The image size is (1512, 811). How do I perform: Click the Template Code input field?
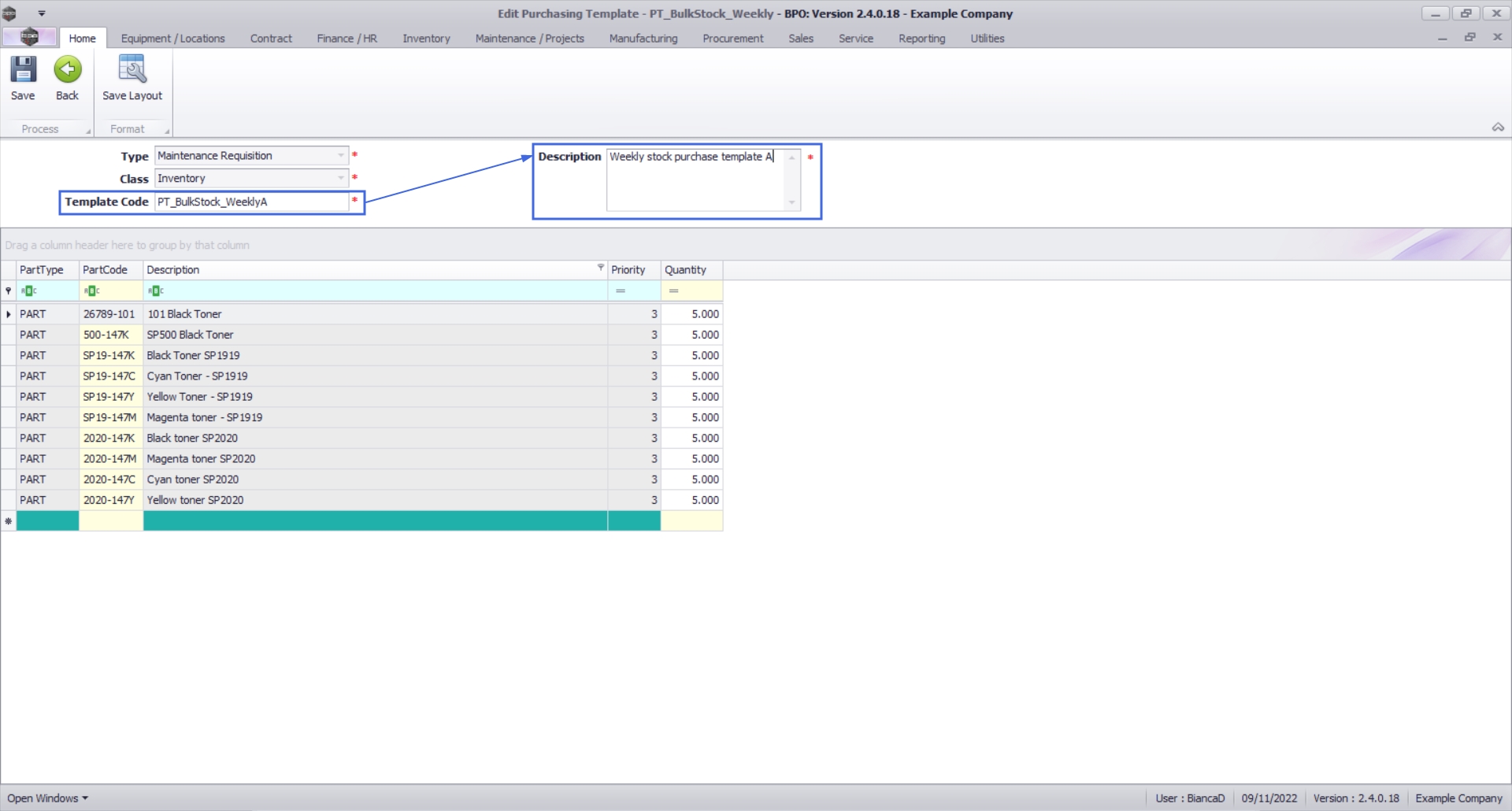click(251, 202)
